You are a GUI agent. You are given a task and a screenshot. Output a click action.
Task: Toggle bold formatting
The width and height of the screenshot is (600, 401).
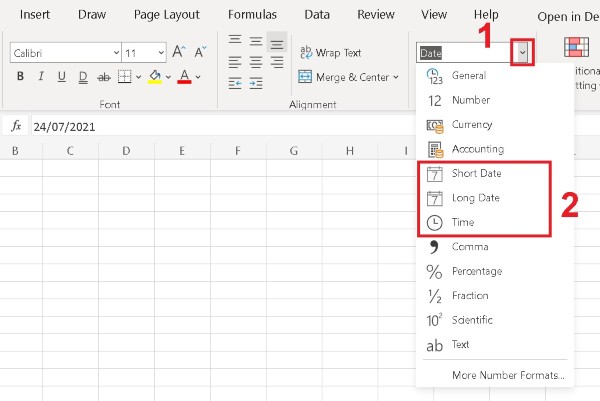tap(19, 77)
